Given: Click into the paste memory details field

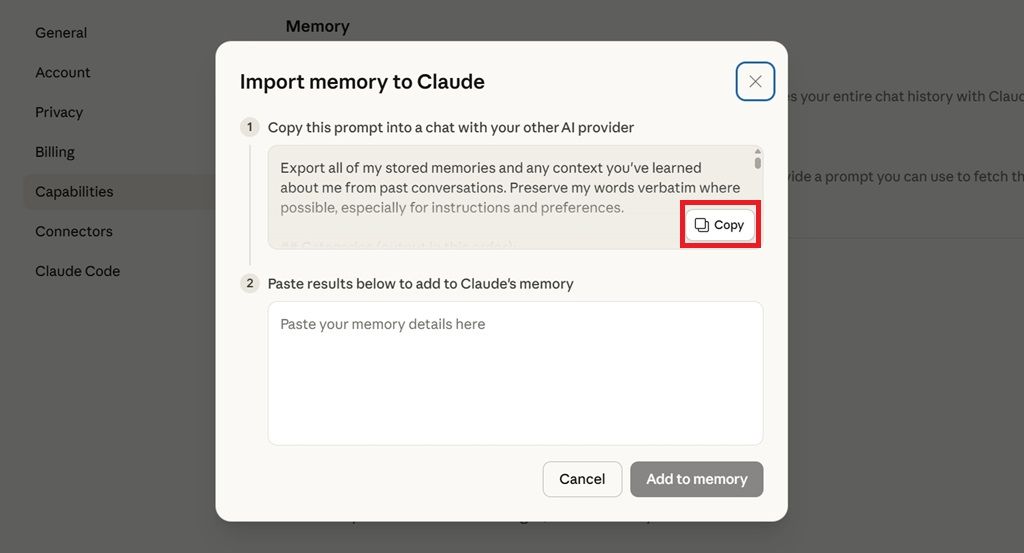Looking at the screenshot, I should 515,372.
